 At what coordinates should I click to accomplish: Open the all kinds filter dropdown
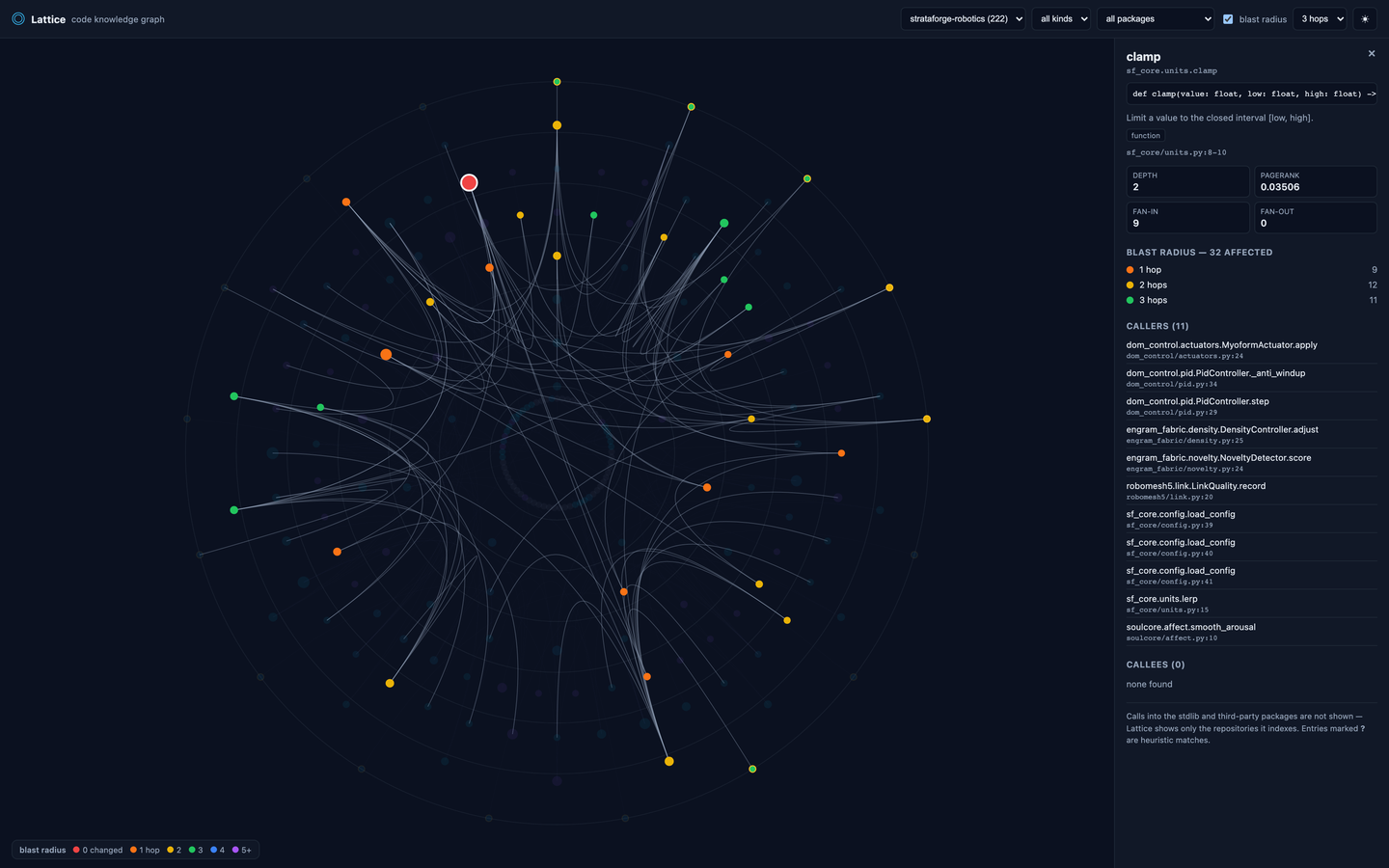point(1062,19)
